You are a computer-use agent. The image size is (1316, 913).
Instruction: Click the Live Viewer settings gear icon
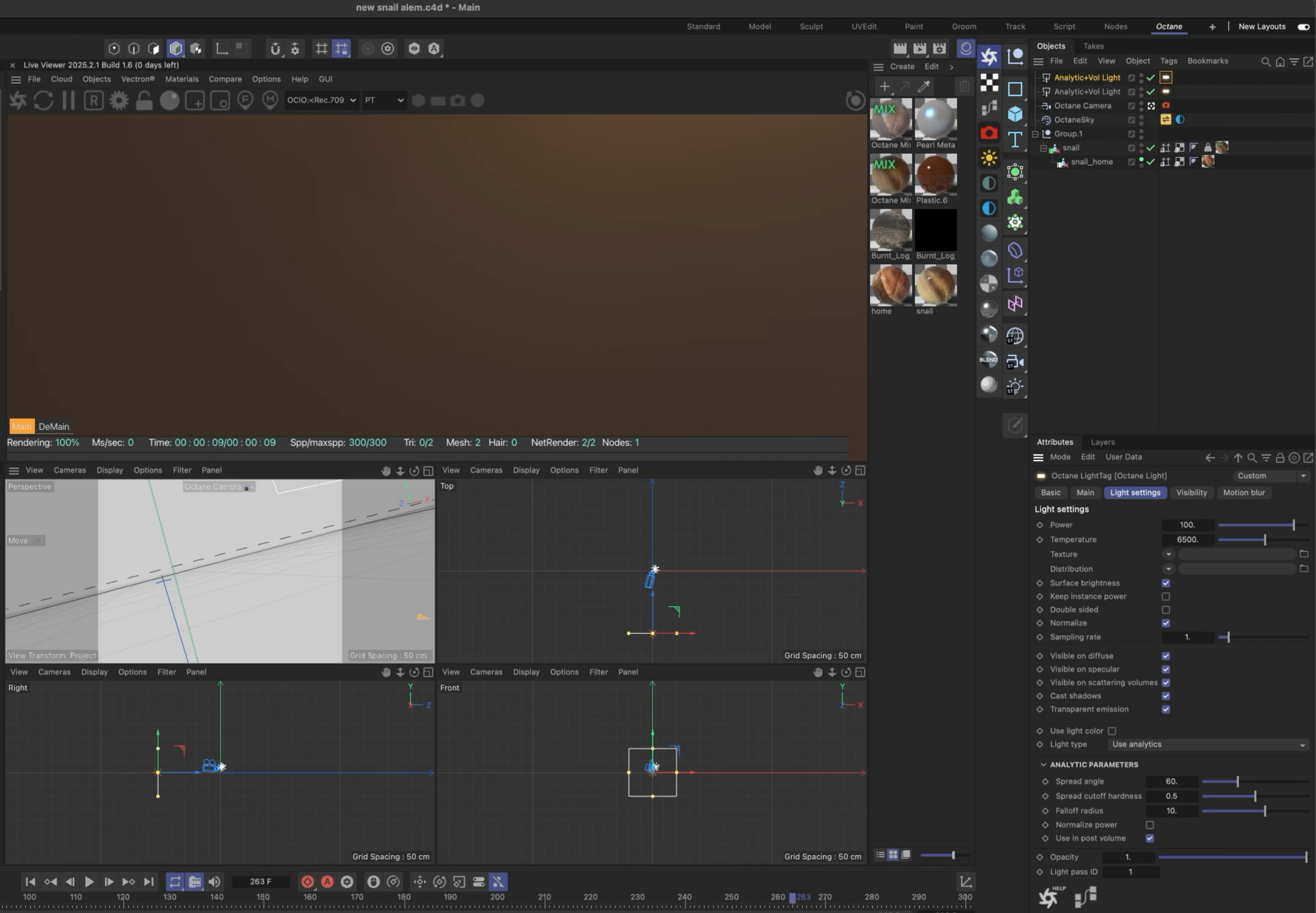coord(119,101)
